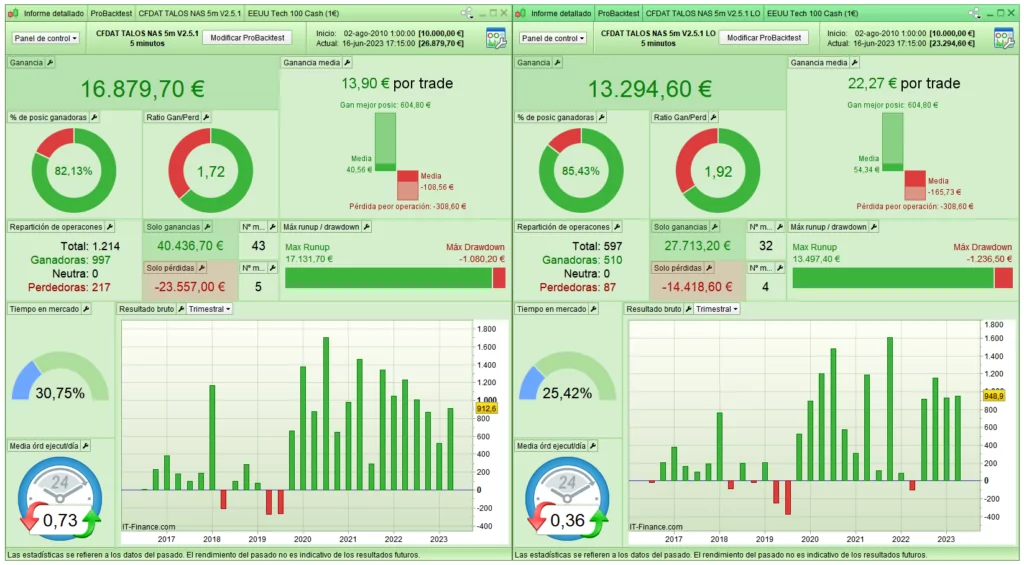
Task: Select CFDAT TALOS NAS 5m V2.5.1 LO tab
Action: (x=703, y=13)
